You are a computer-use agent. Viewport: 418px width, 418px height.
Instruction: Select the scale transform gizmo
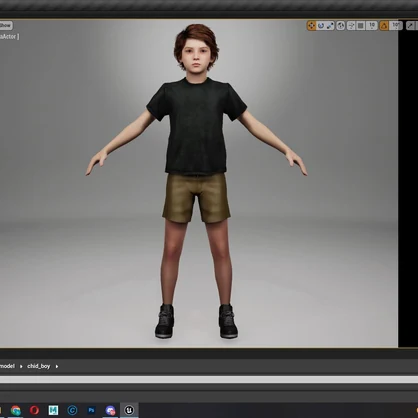point(330,26)
